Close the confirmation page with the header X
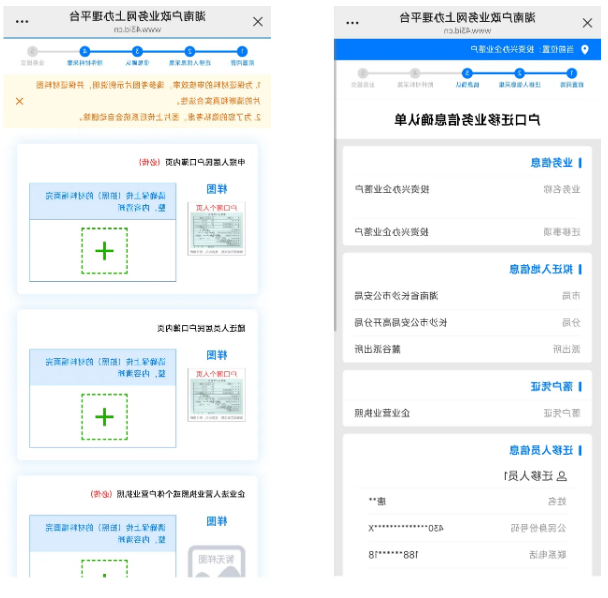This screenshot has height=598, width=608. [587, 23]
